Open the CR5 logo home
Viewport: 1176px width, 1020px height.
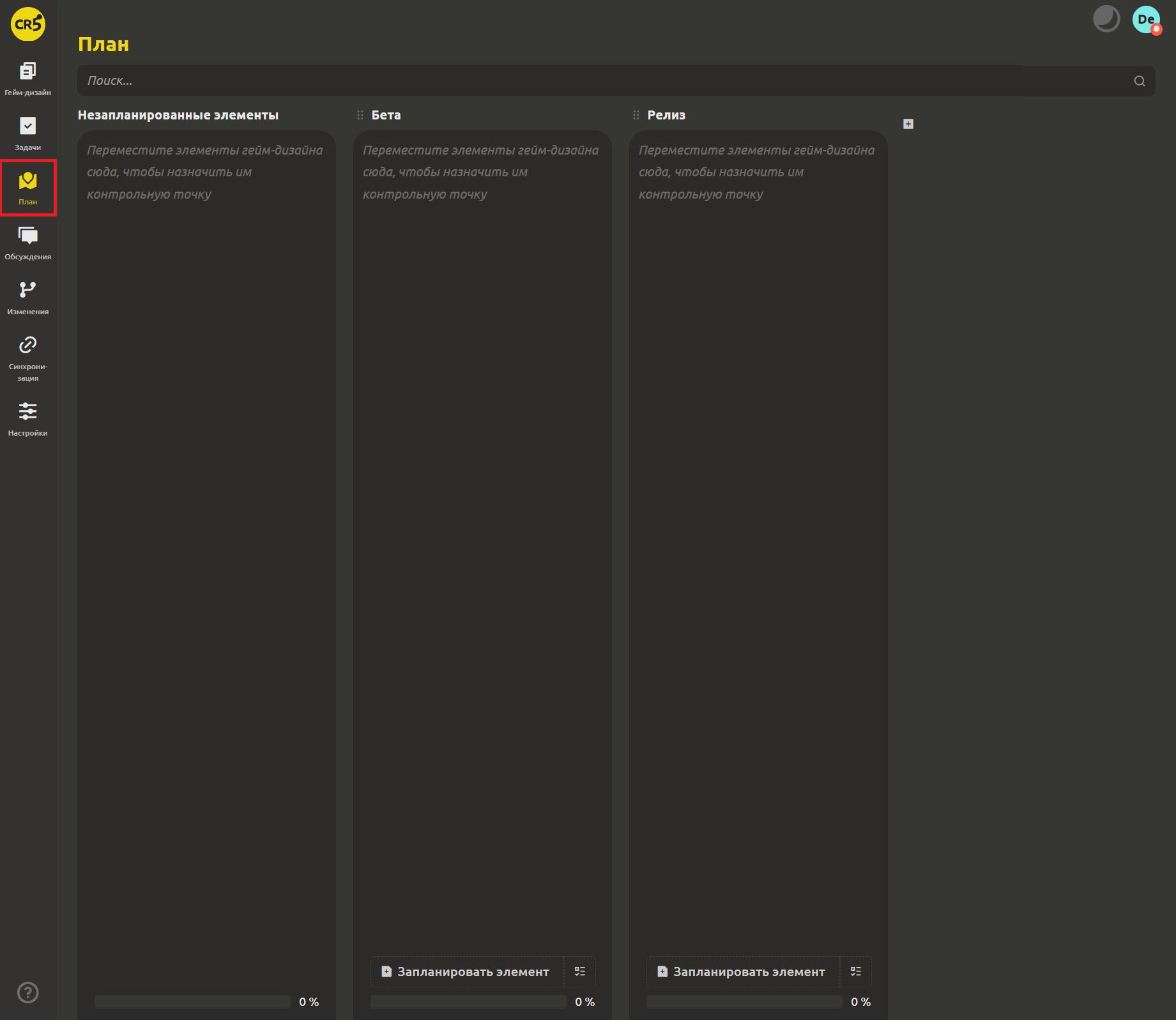coord(28,24)
